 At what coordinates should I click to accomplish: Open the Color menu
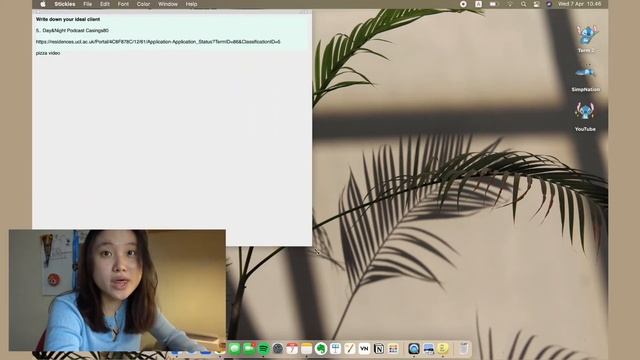(x=143, y=4)
